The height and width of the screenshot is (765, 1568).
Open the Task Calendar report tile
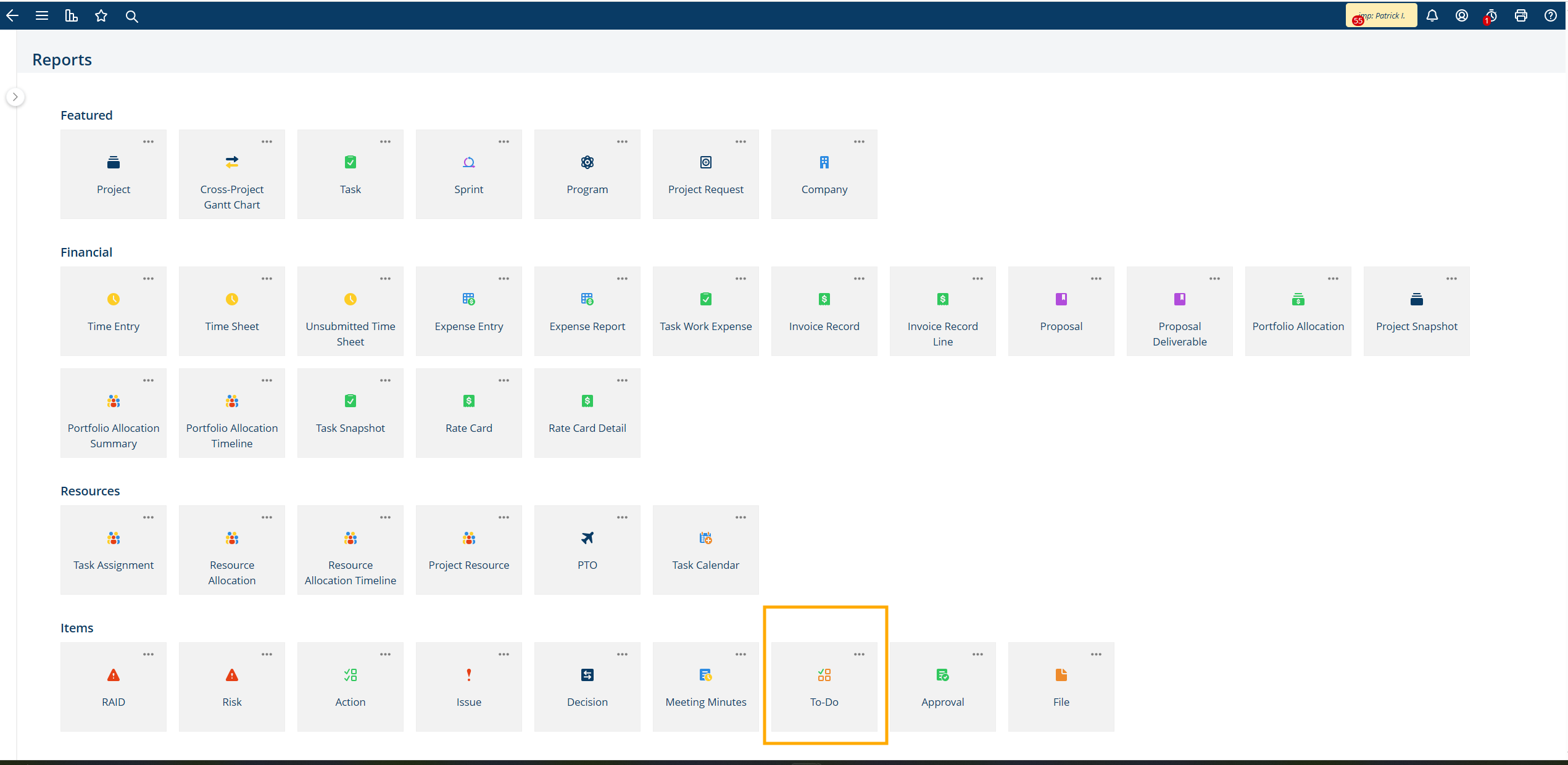(x=706, y=550)
